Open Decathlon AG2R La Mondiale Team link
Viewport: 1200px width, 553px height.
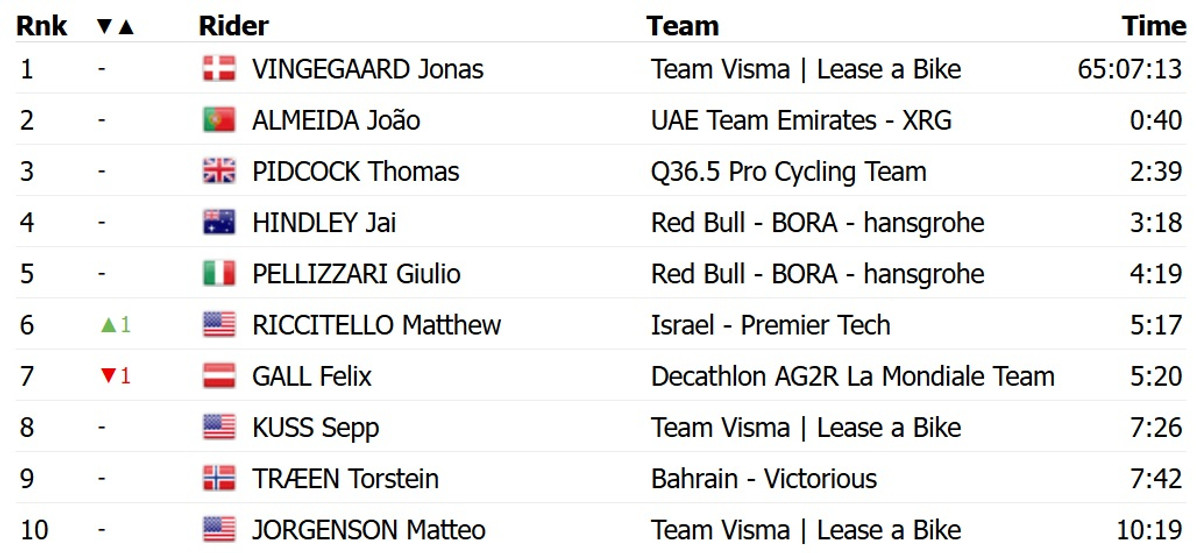pos(852,377)
